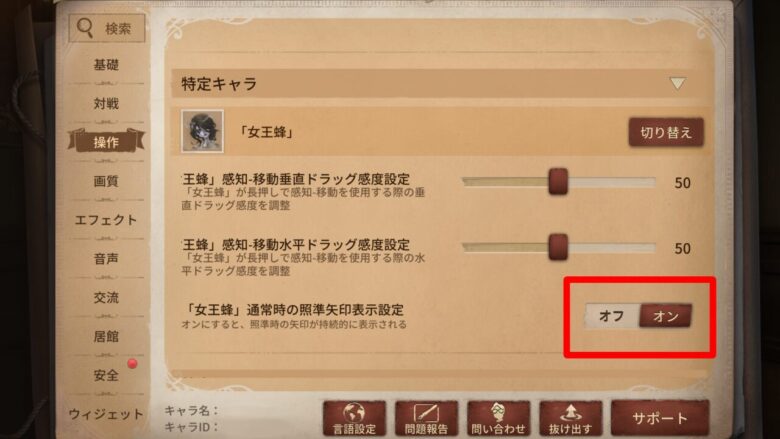The height and width of the screenshot is (439, 780).
Task: Click the horizontal drag sensitivity slider handle
Action: coord(558,247)
